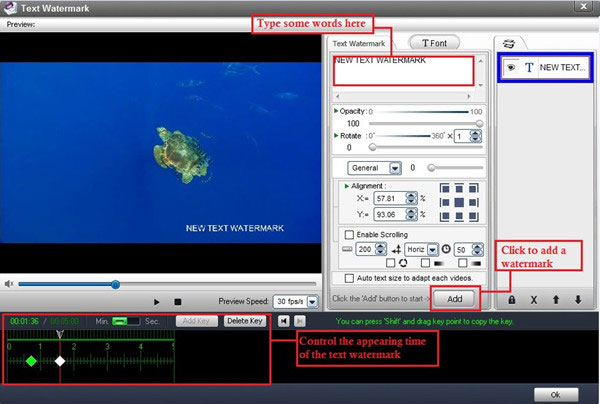Click the circular loop icon

click(x=403, y=263)
